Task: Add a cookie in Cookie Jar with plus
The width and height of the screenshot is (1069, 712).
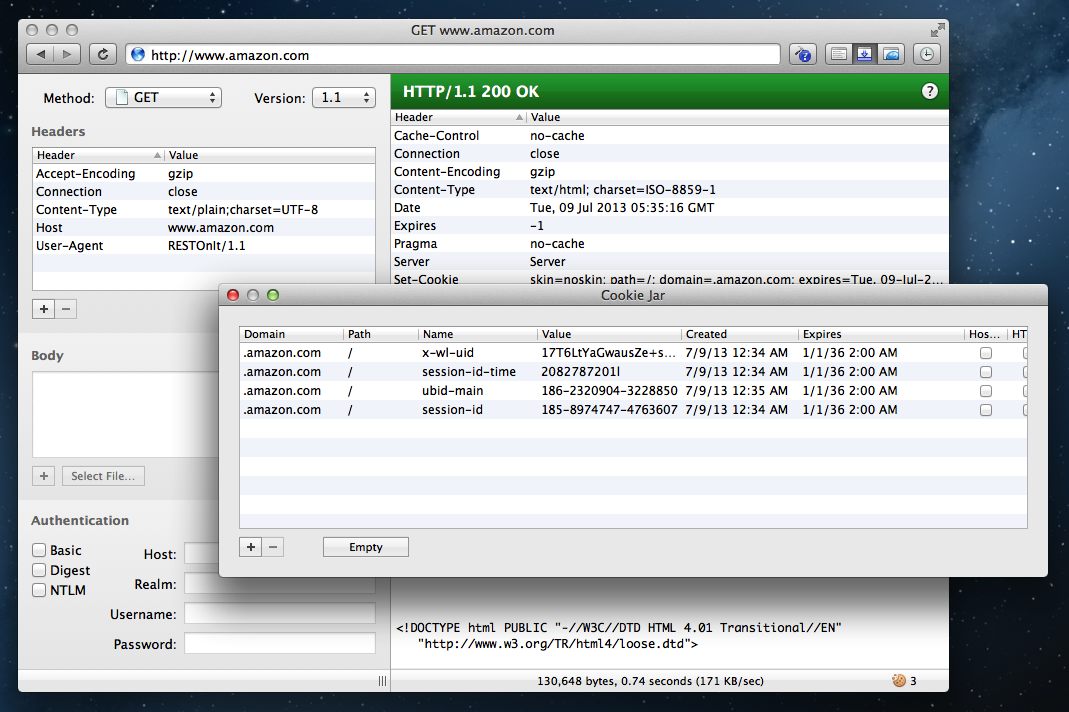Action: tap(251, 547)
